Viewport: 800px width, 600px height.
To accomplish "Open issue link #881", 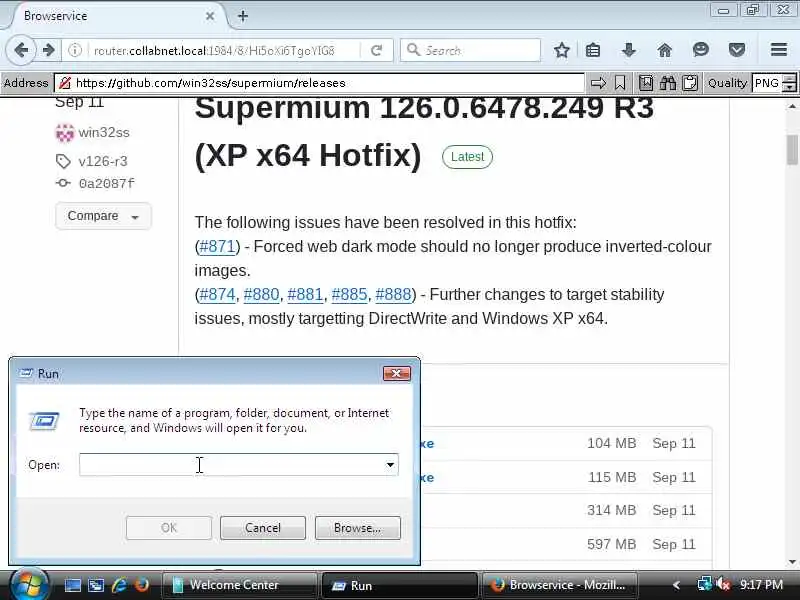I will (305, 294).
